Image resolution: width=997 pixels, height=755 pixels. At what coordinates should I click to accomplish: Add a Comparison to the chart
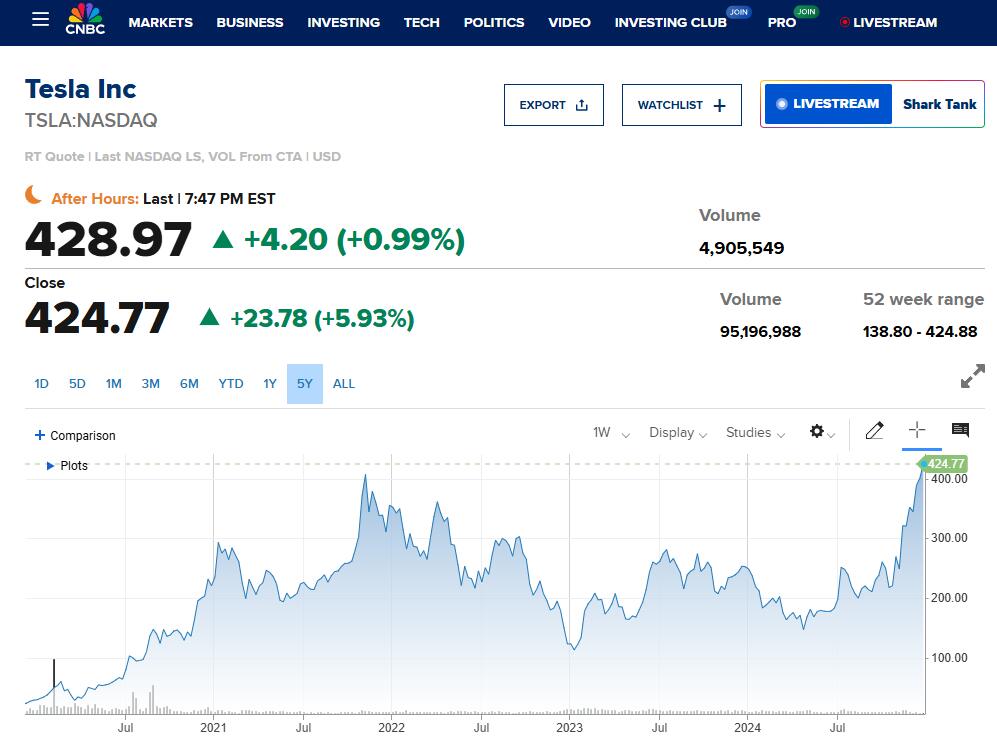(75, 435)
